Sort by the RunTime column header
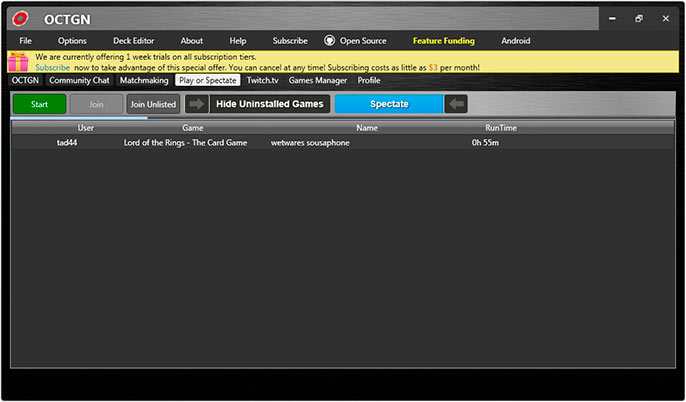686x402 pixels. pos(501,128)
